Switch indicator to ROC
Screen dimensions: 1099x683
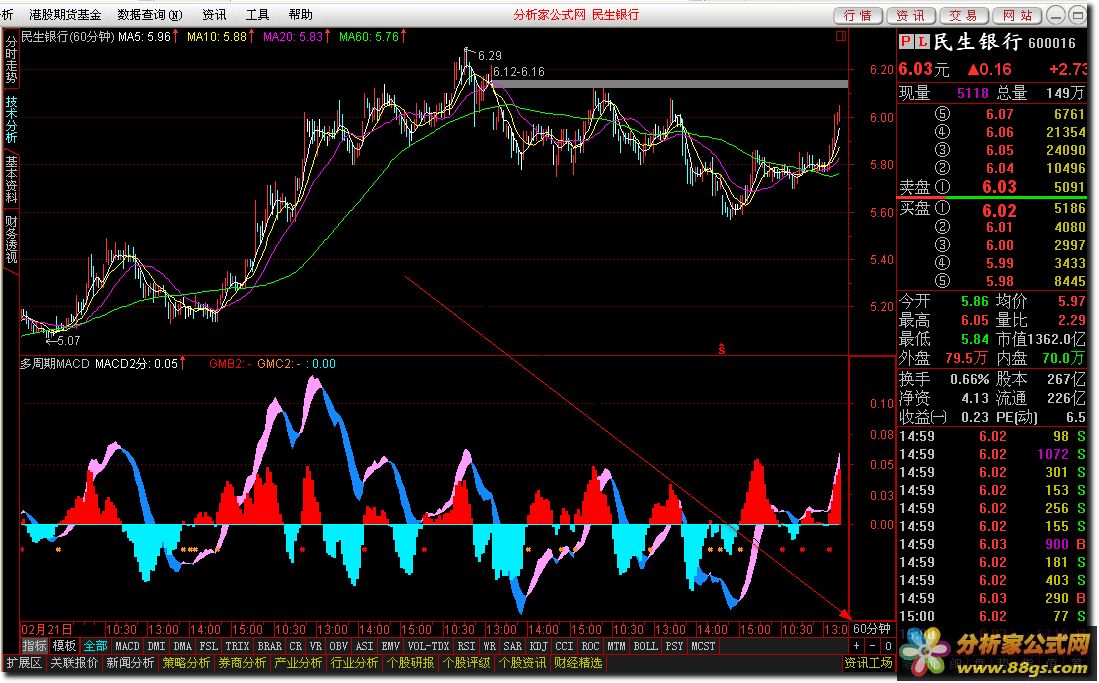coord(591,646)
